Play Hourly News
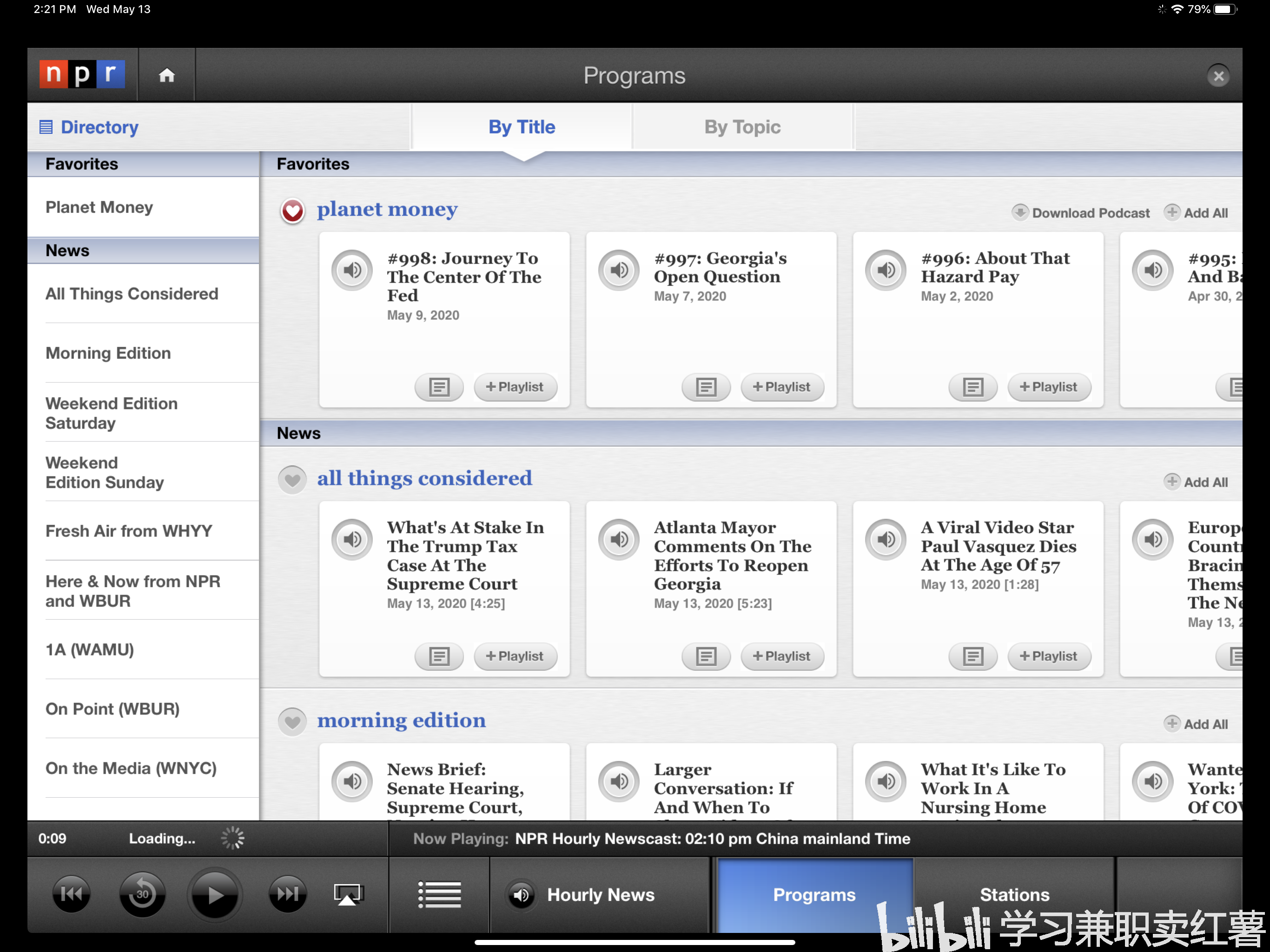Image resolution: width=1270 pixels, height=952 pixels. [600, 894]
